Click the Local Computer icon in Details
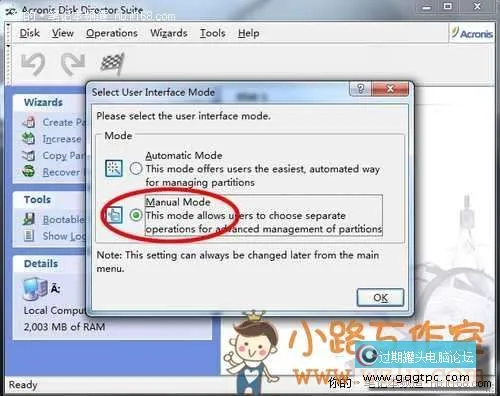This screenshot has width=500, height=396. click(x=35, y=289)
